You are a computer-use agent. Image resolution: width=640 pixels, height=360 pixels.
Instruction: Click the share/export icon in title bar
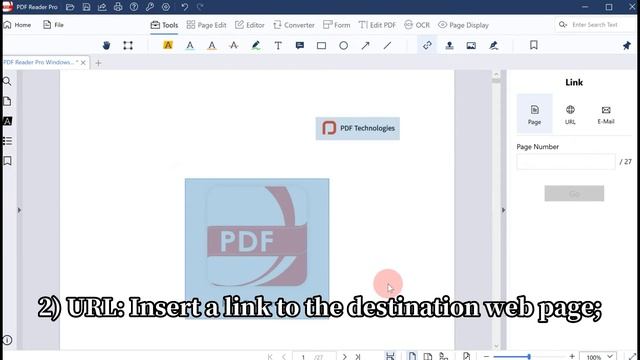pyautogui.click(x=102, y=7)
